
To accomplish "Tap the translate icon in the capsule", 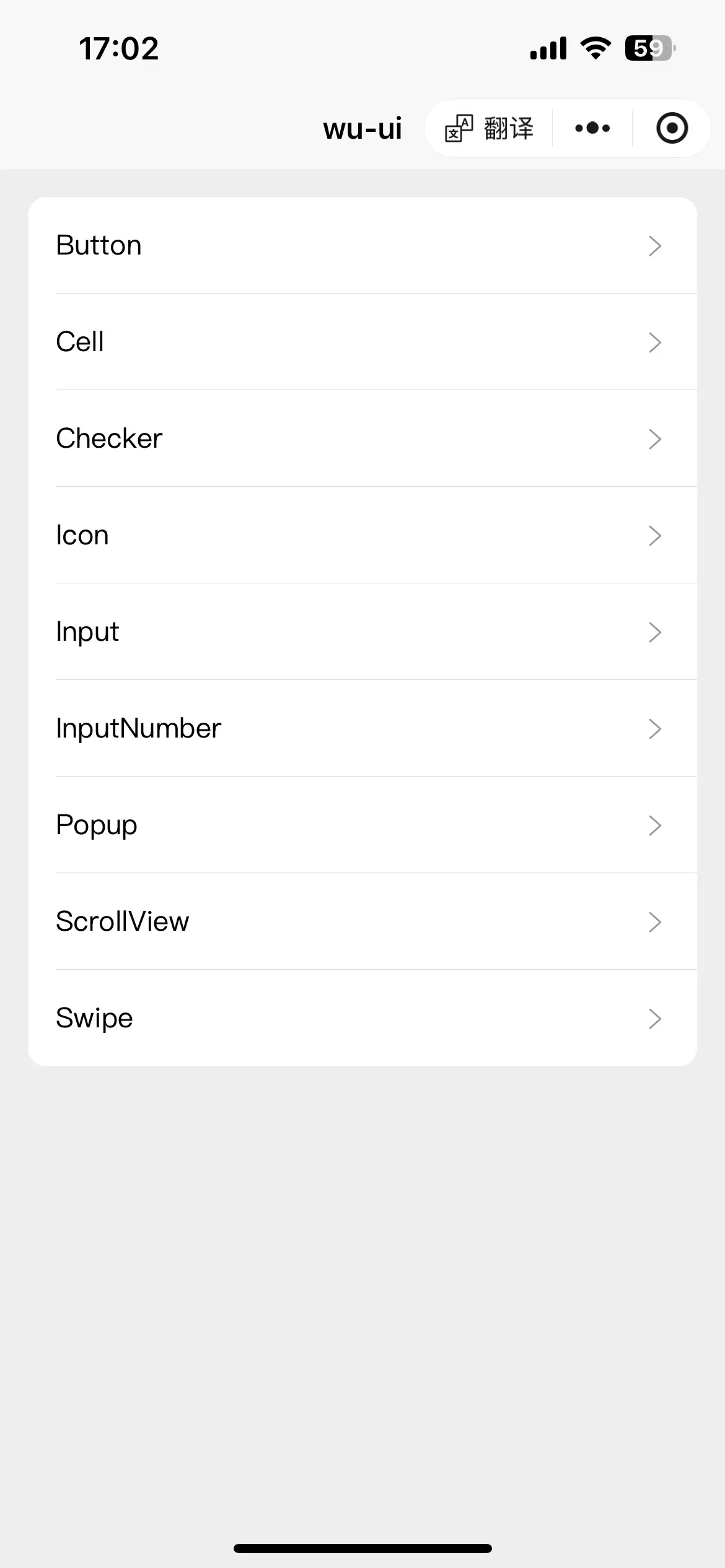I will (459, 128).
